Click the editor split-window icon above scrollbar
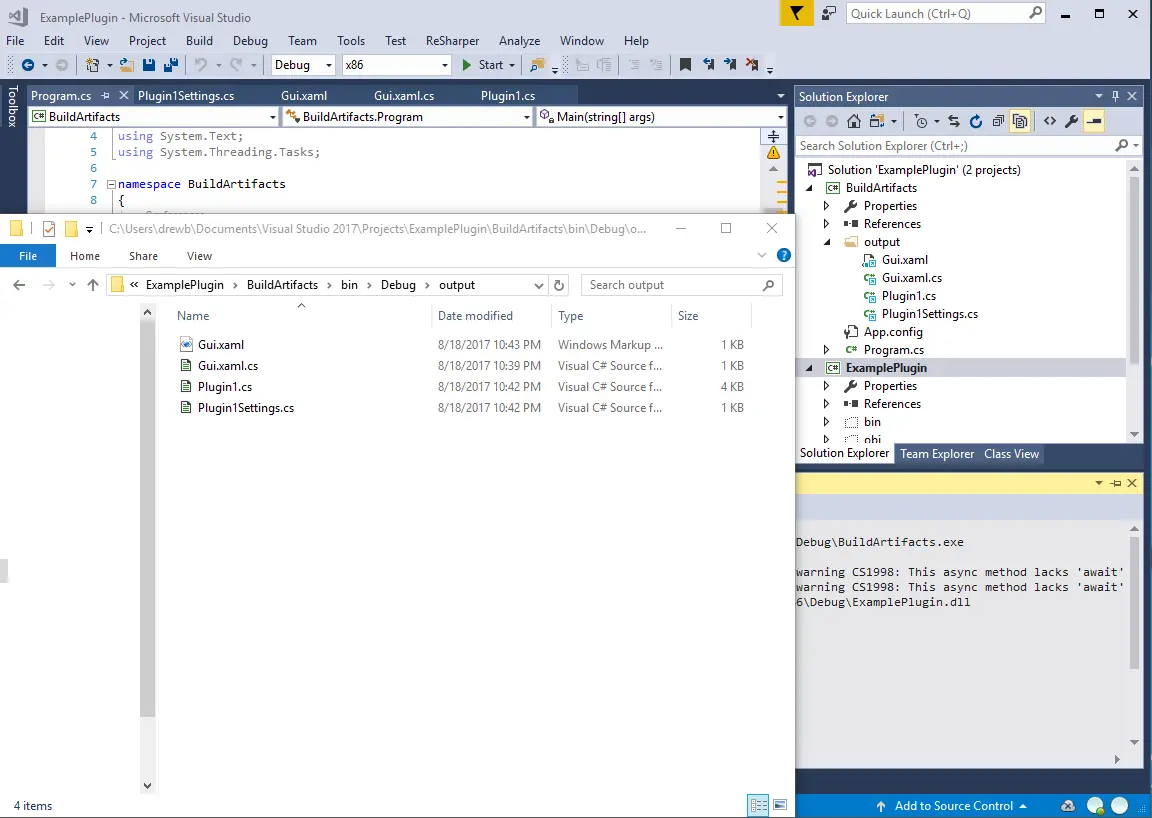Screen dimensions: 1152x818 (x=773, y=137)
